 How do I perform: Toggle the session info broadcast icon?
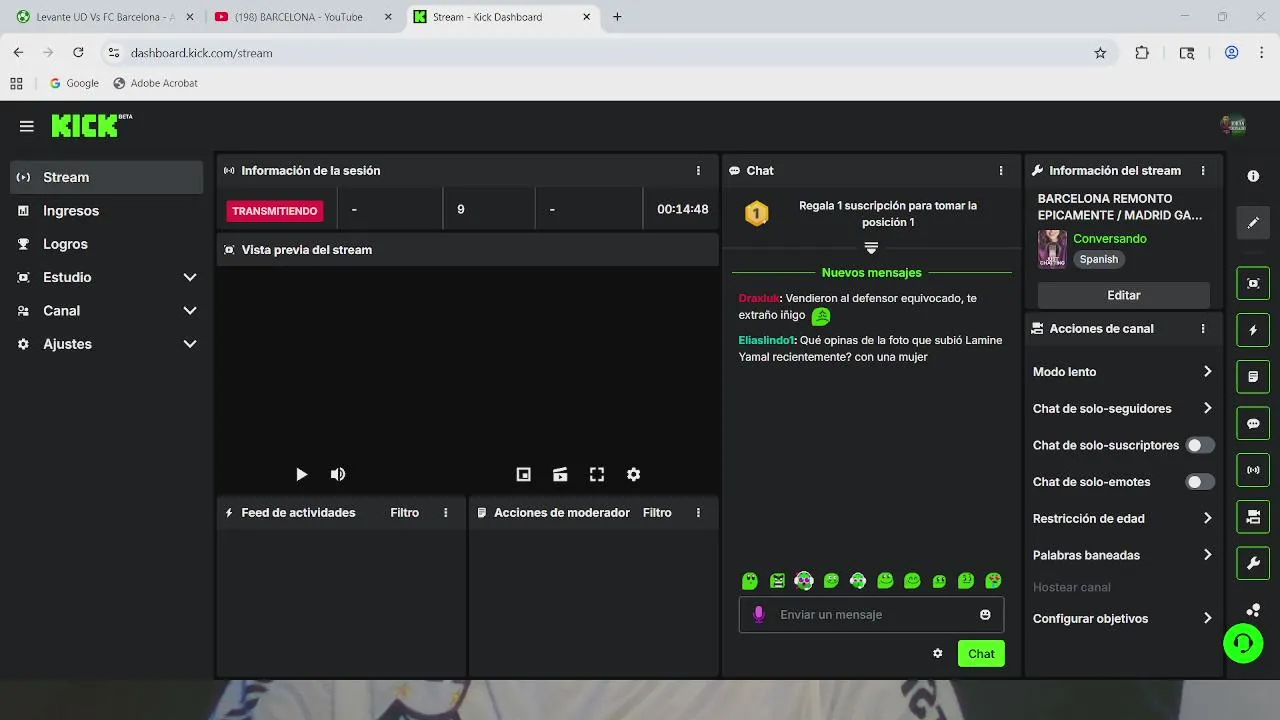[1253, 470]
